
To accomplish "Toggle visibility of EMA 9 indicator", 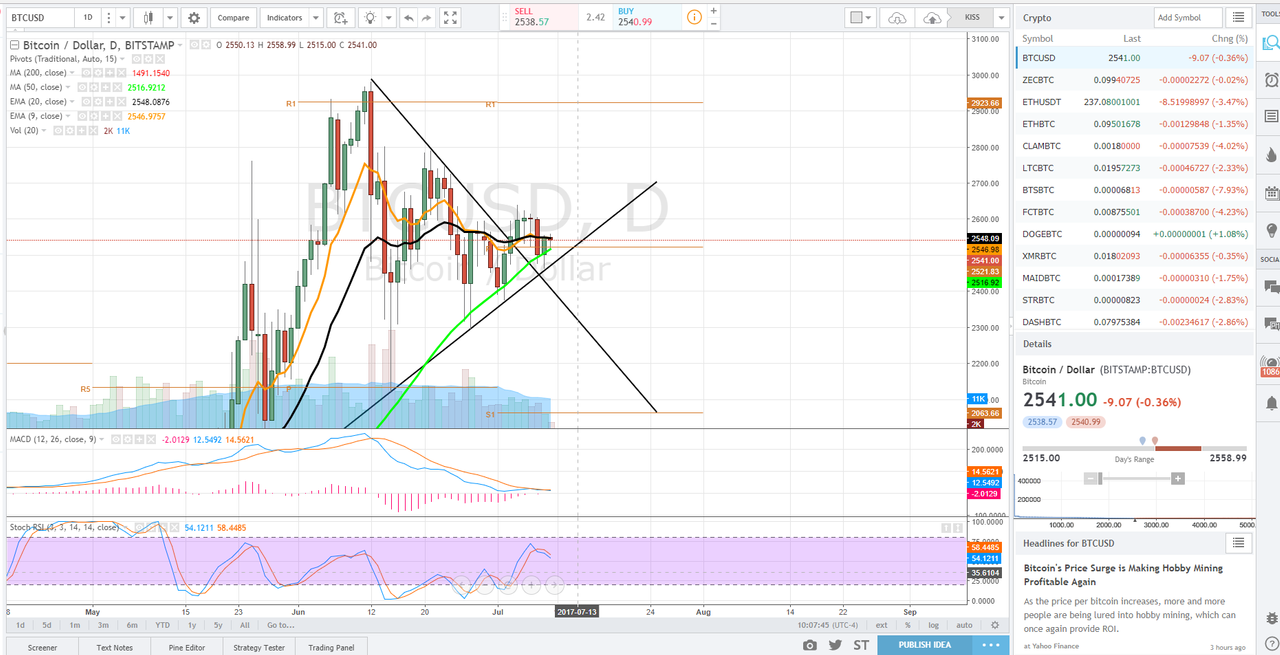I will pos(80,116).
